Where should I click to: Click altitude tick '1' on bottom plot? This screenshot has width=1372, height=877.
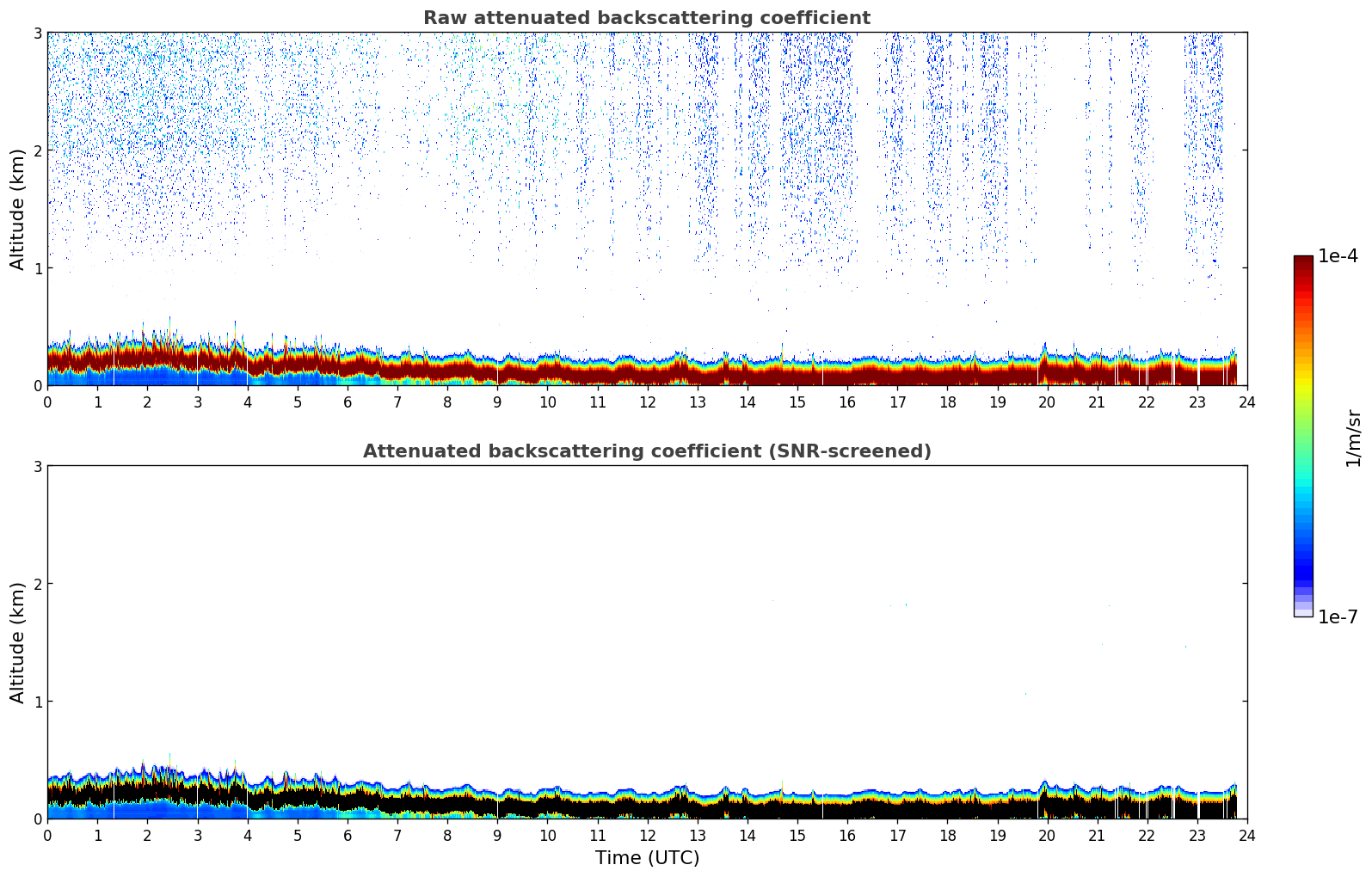[38, 702]
